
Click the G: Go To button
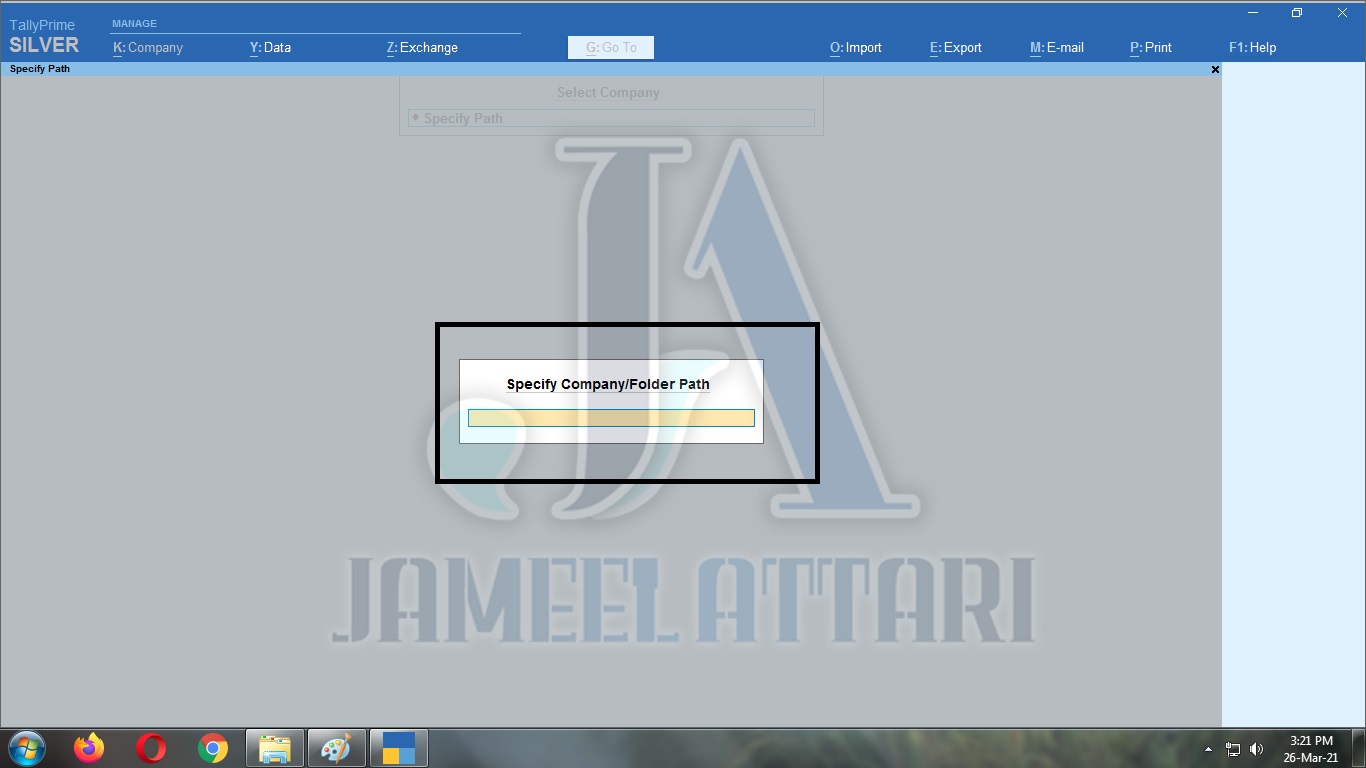pos(611,47)
